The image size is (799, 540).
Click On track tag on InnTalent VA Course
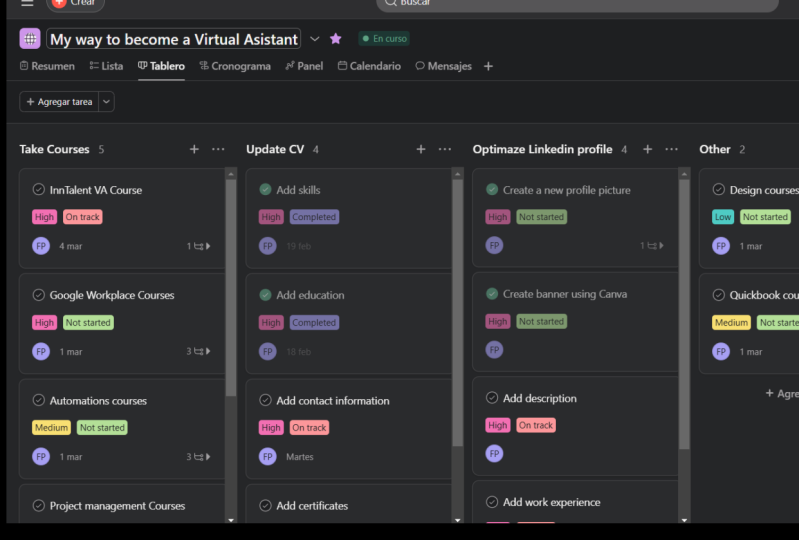[x=83, y=217]
